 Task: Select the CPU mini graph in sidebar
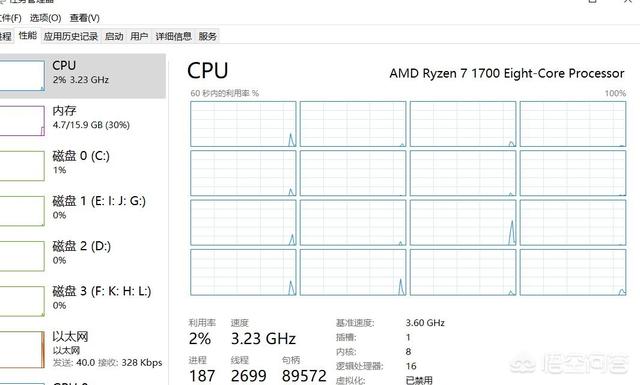(22, 76)
